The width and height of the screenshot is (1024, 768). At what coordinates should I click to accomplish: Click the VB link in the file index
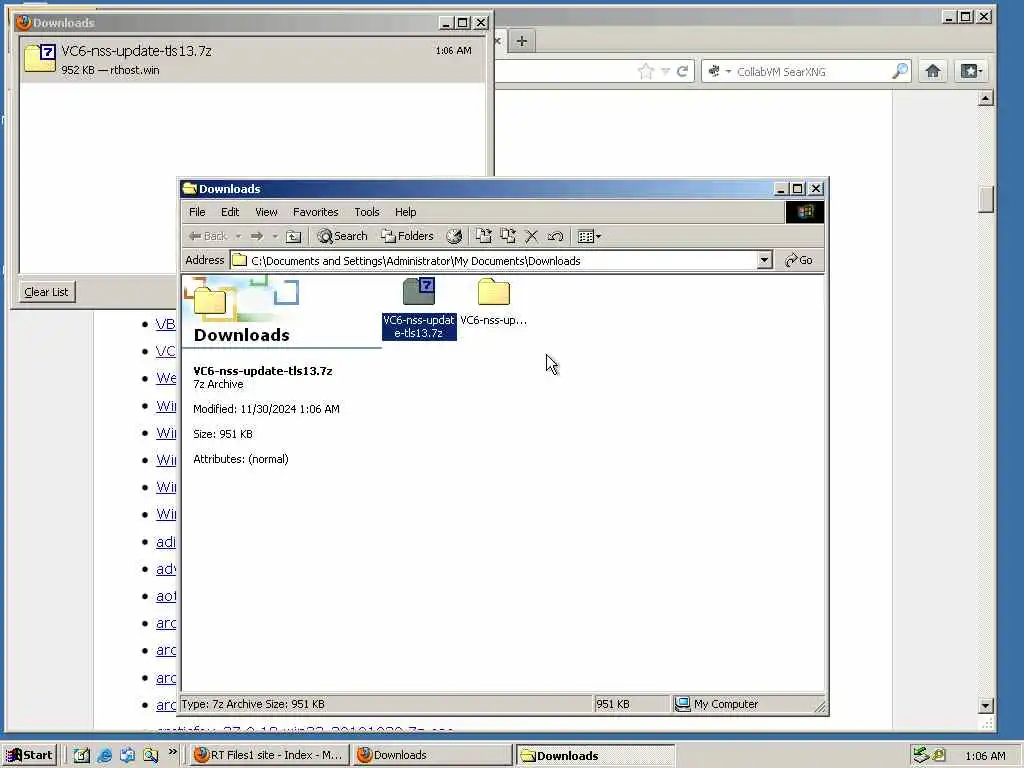point(165,324)
